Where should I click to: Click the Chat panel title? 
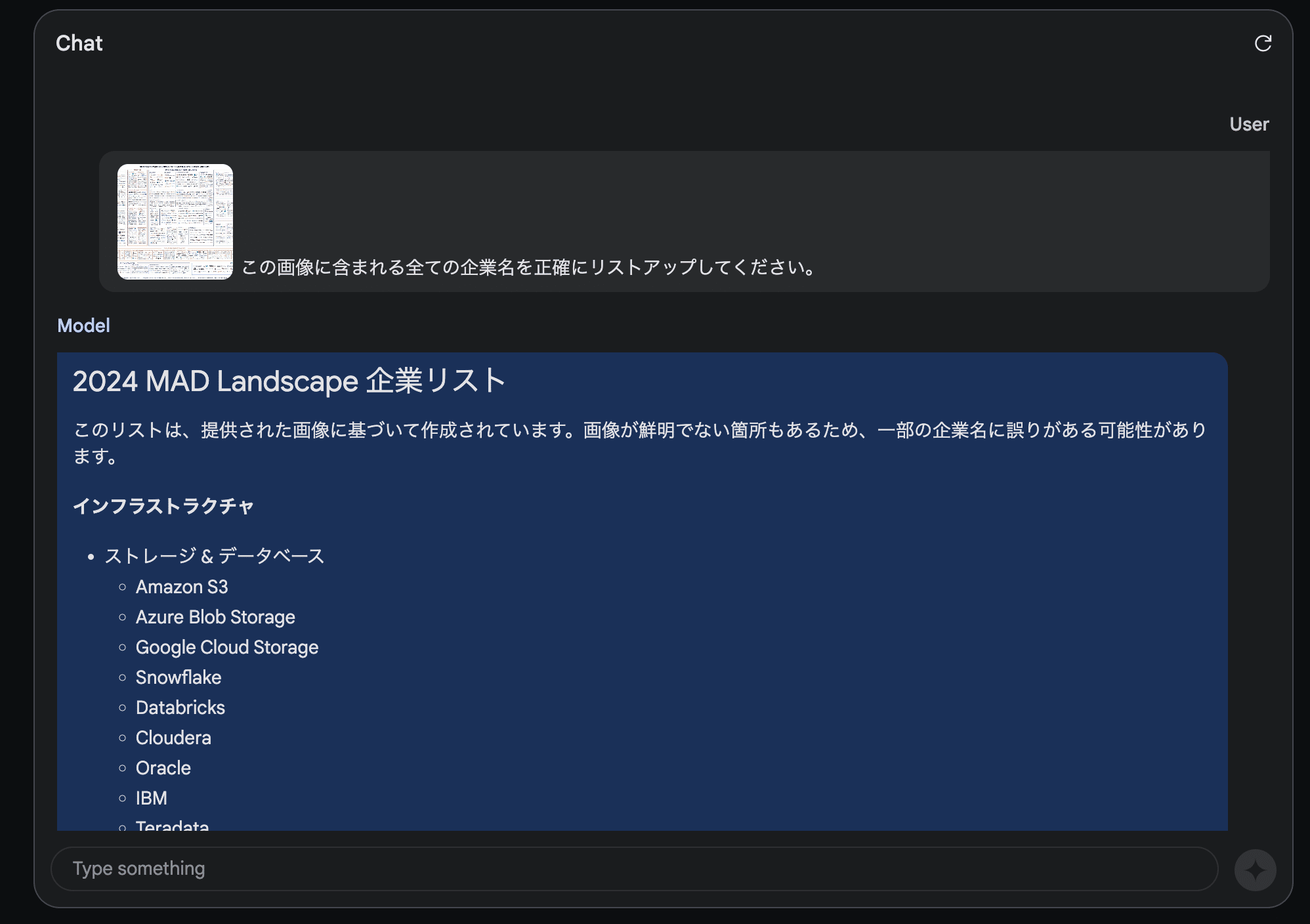pyautogui.click(x=79, y=43)
